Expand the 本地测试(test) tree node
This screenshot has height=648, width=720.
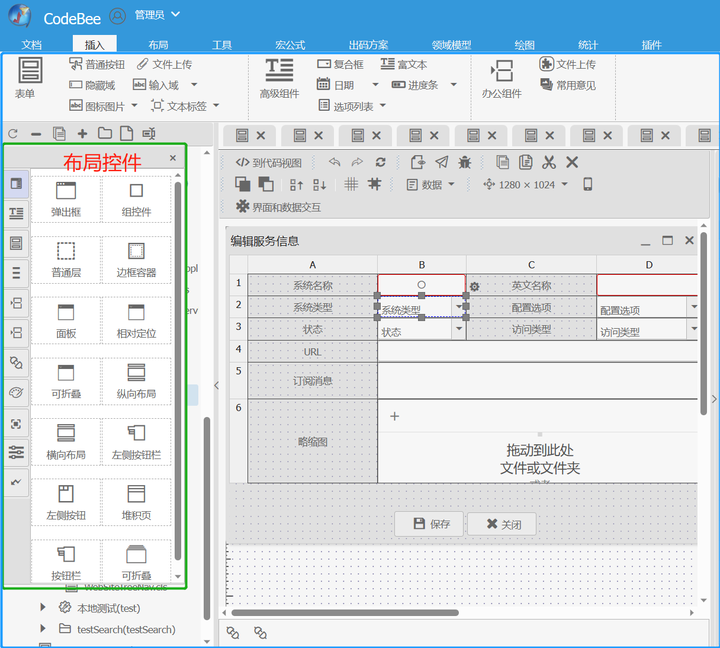pyautogui.click(x=43, y=608)
